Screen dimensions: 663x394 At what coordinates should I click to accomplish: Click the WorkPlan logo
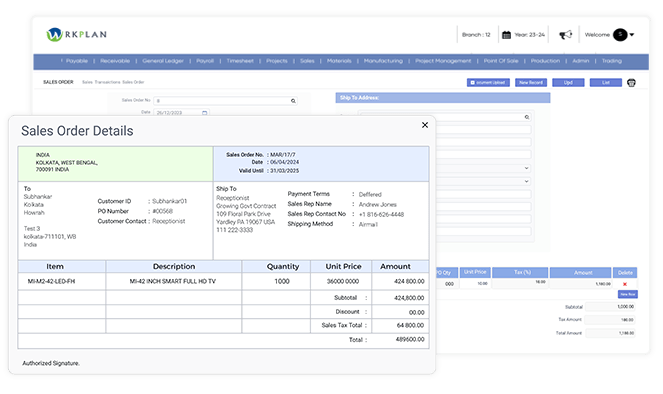(x=77, y=34)
